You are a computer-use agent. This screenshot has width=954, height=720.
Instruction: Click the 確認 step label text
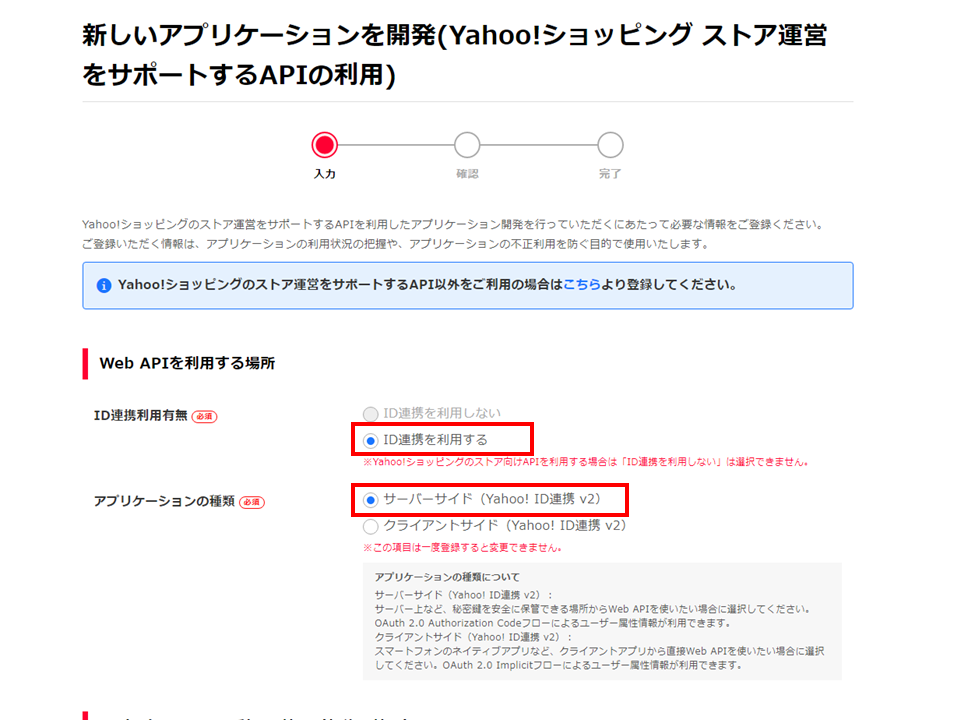click(467, 174)
